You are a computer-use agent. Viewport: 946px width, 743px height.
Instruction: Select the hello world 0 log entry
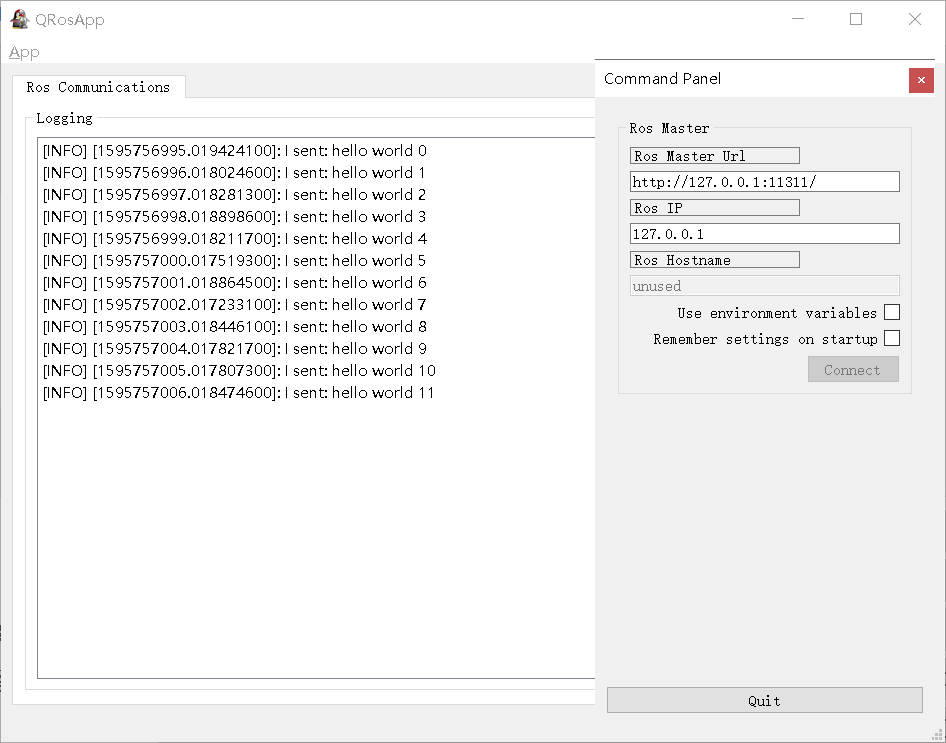point(237,150)
